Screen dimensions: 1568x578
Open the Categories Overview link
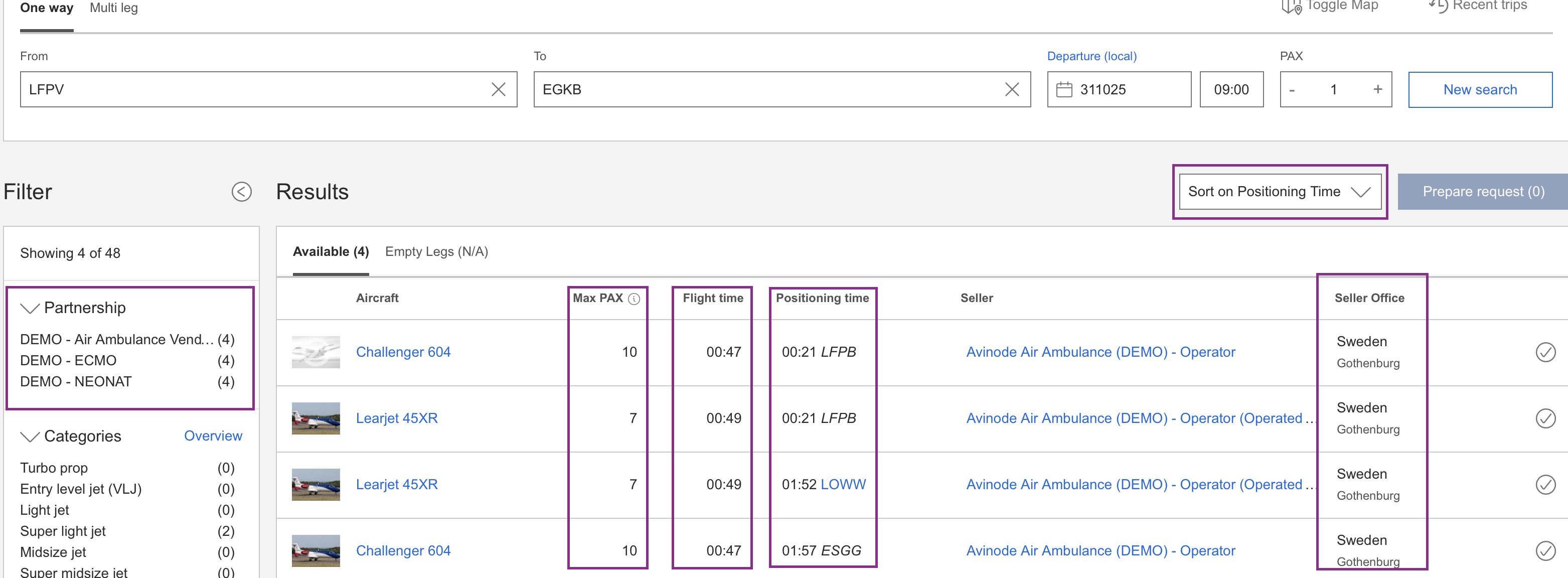point(213,436)
